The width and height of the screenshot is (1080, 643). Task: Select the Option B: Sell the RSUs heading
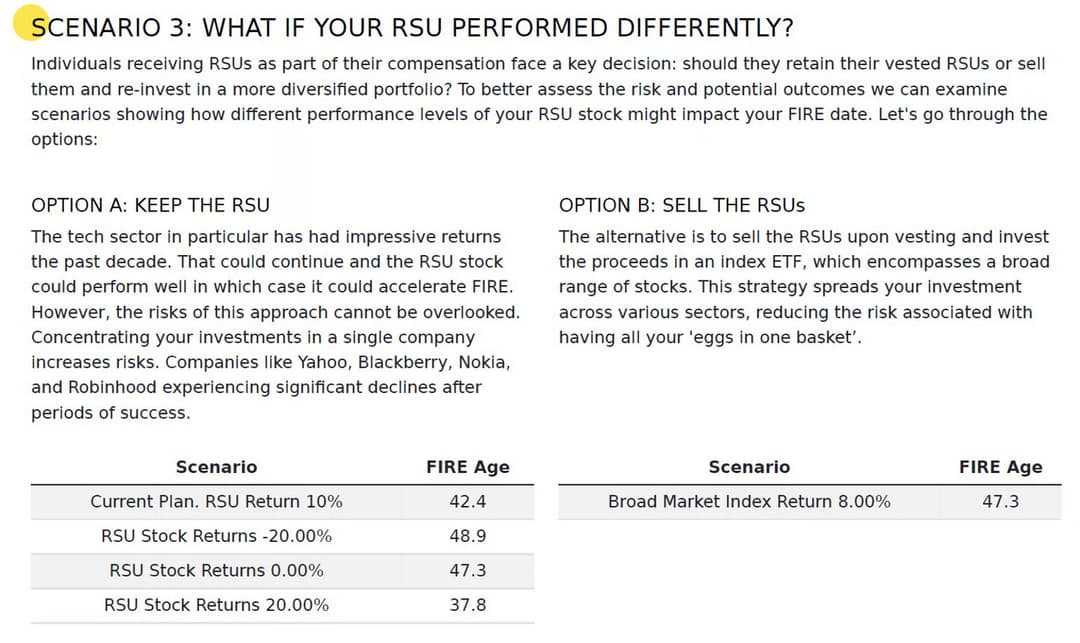682,205
